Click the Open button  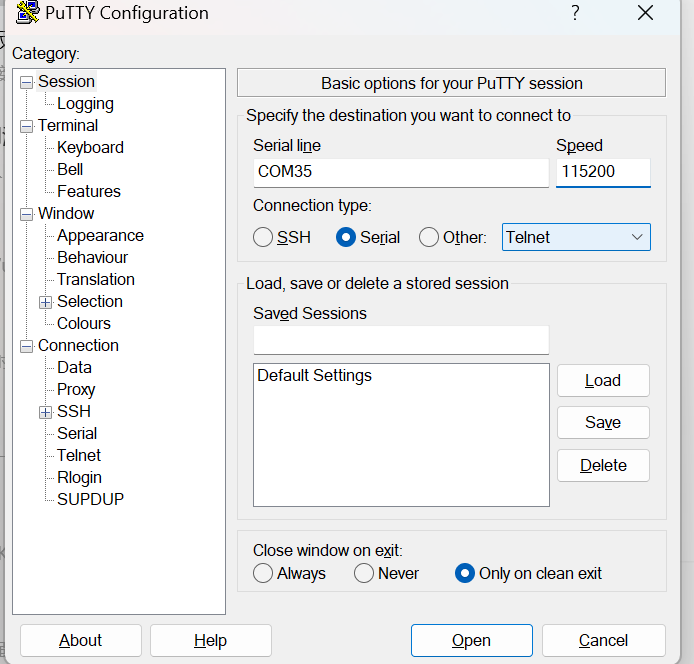[x=472, y=641]
